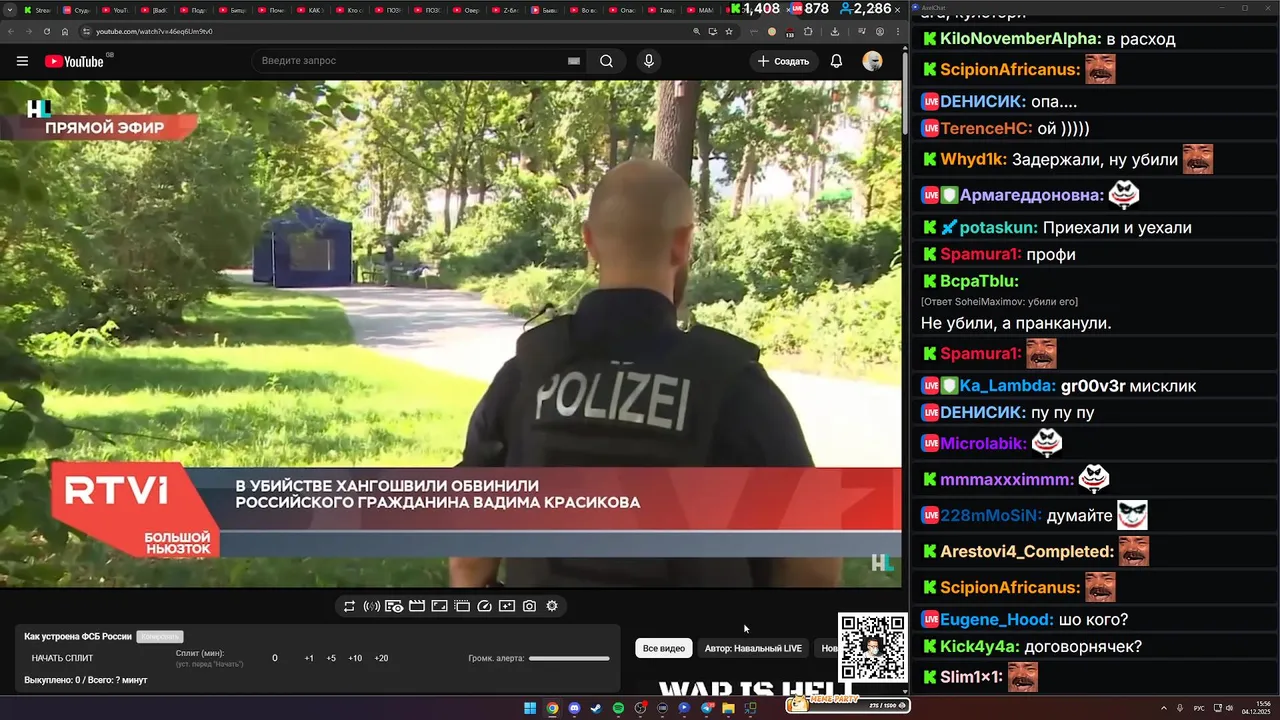Click the RTVI live video frame
The height and width of the screenshot is (720, 1280).
451,333
